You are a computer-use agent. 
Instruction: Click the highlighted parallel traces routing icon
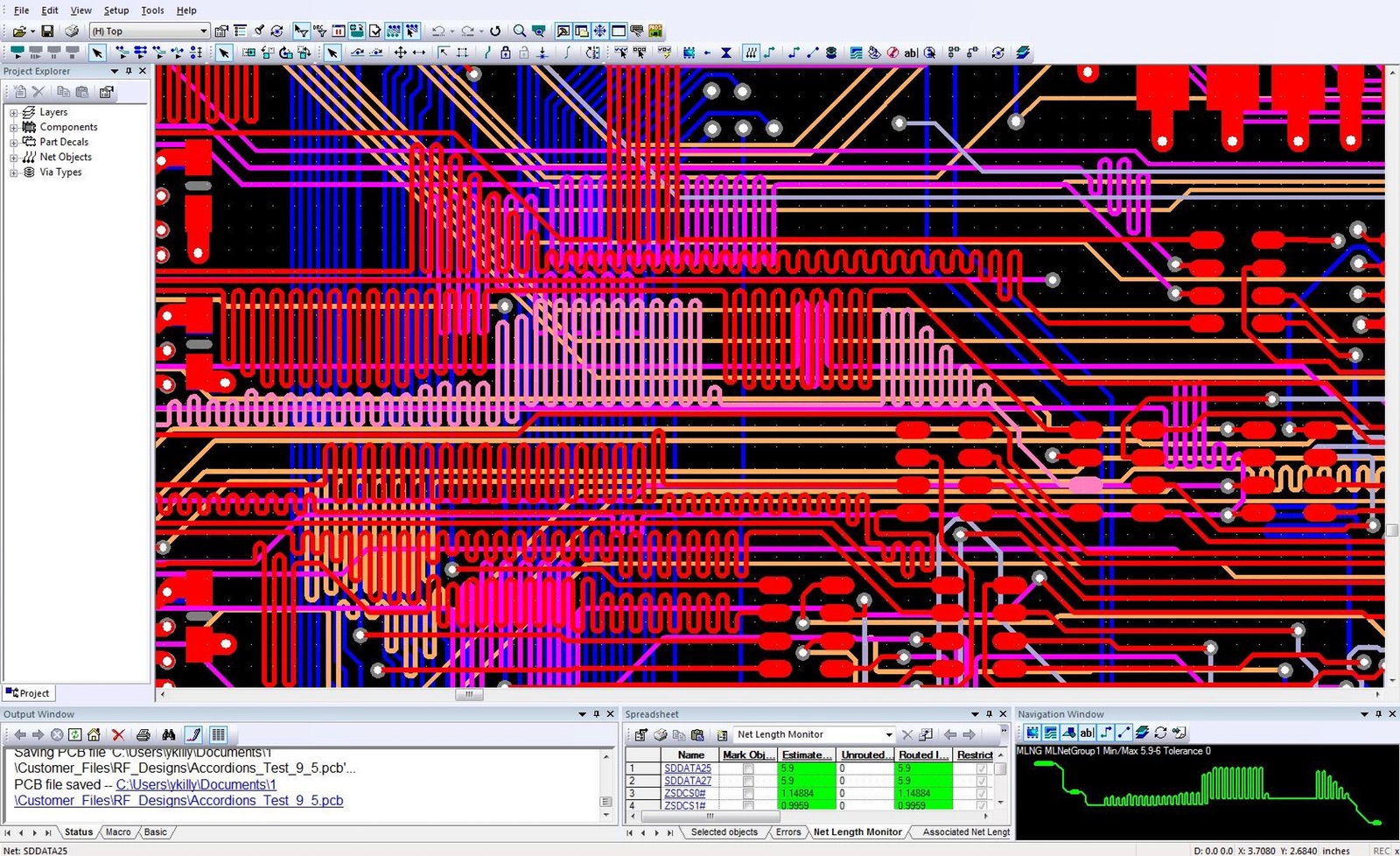(x=751, y=53)
